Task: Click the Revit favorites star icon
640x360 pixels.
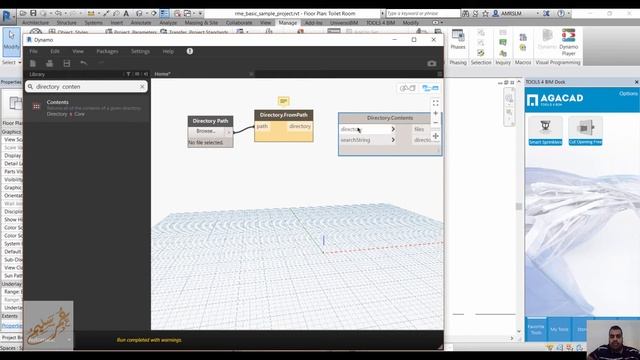Action: click(x=485, y=13)
